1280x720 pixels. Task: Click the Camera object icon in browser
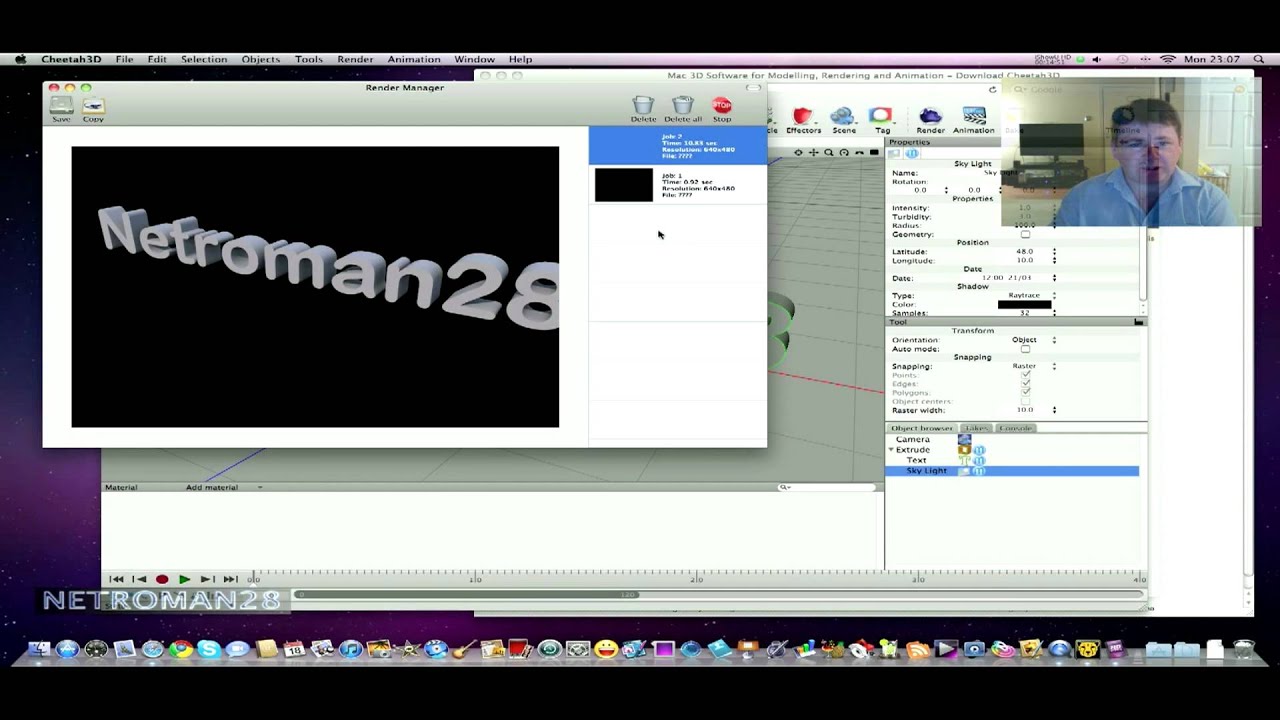(964, 439)
